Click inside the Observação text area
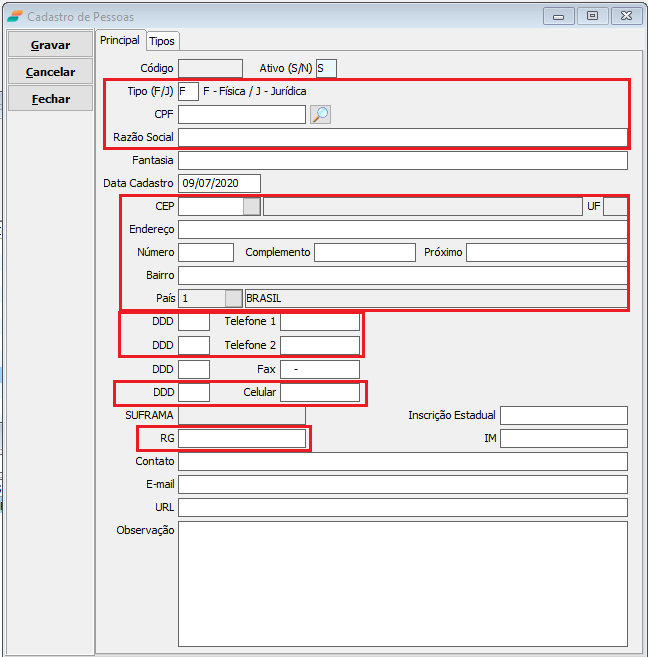 click(402, 582)
